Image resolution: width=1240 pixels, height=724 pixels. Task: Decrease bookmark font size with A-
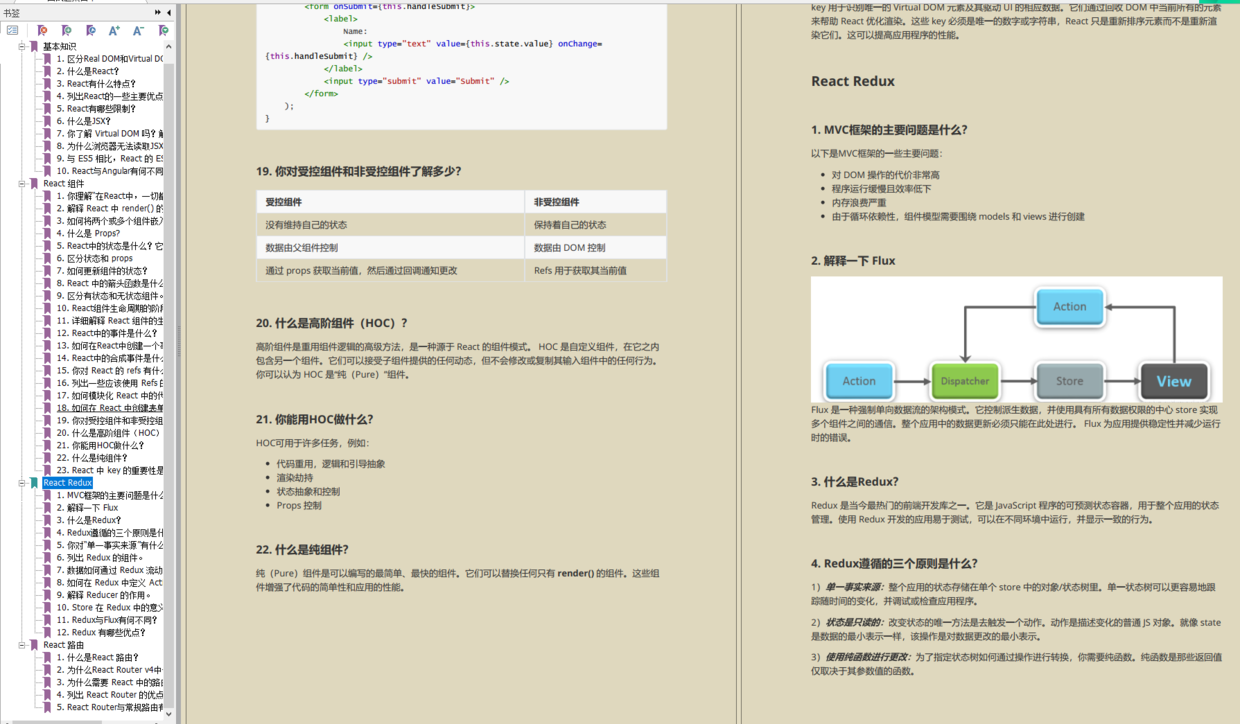tap(138, 30)
